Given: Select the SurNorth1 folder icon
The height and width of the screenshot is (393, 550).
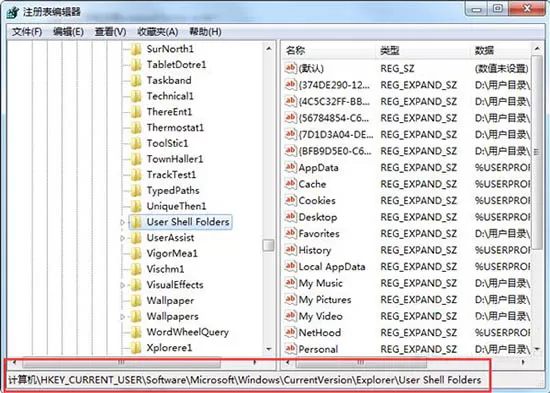Looking at the screenshot, I should click(x=136, y=49).
